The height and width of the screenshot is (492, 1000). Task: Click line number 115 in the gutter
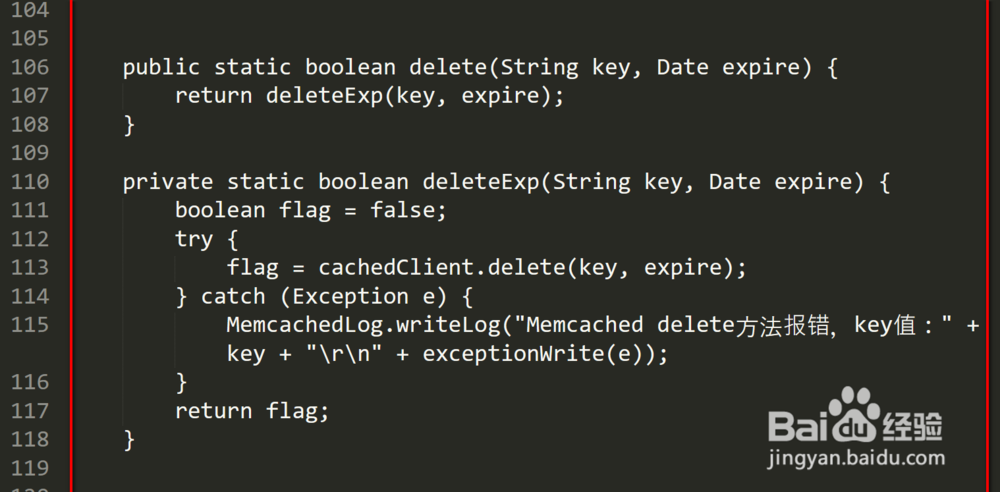(x=29, y=325)
